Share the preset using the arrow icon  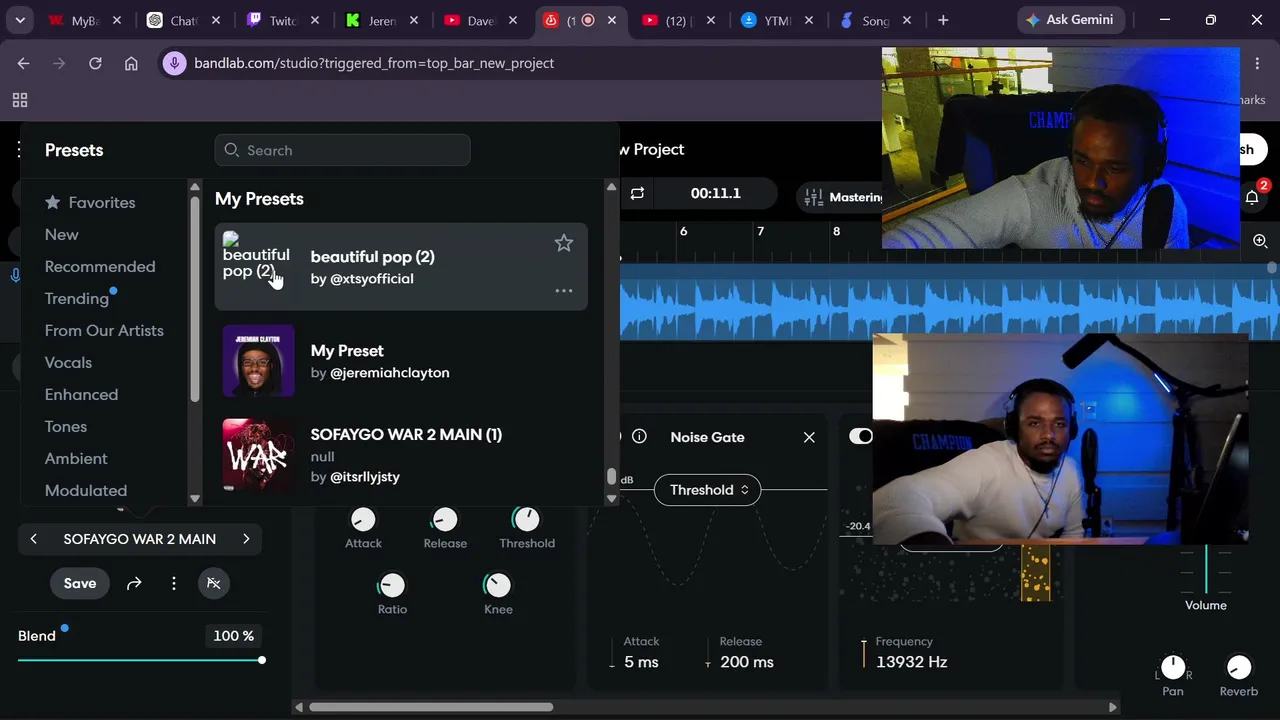tap(134, 583)
